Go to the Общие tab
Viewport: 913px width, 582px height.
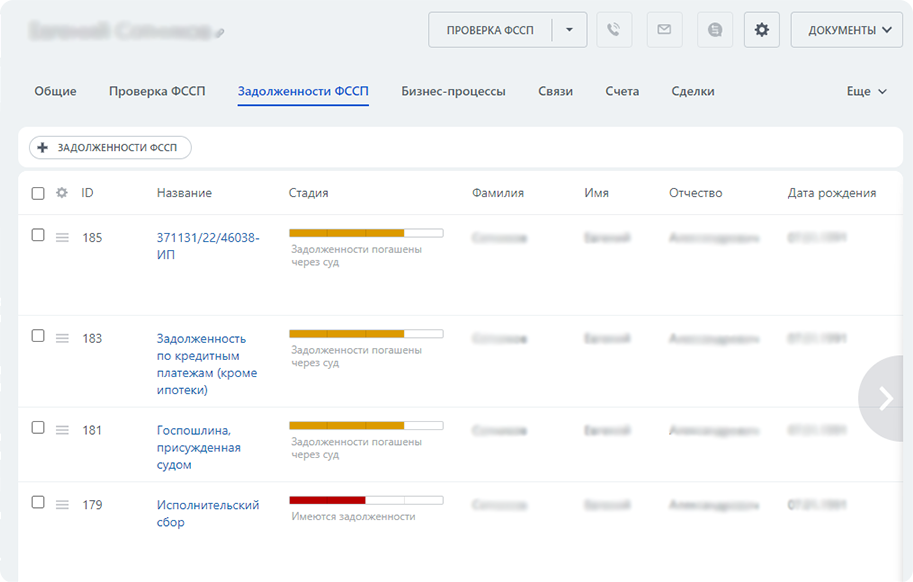(x=55, y=91)
